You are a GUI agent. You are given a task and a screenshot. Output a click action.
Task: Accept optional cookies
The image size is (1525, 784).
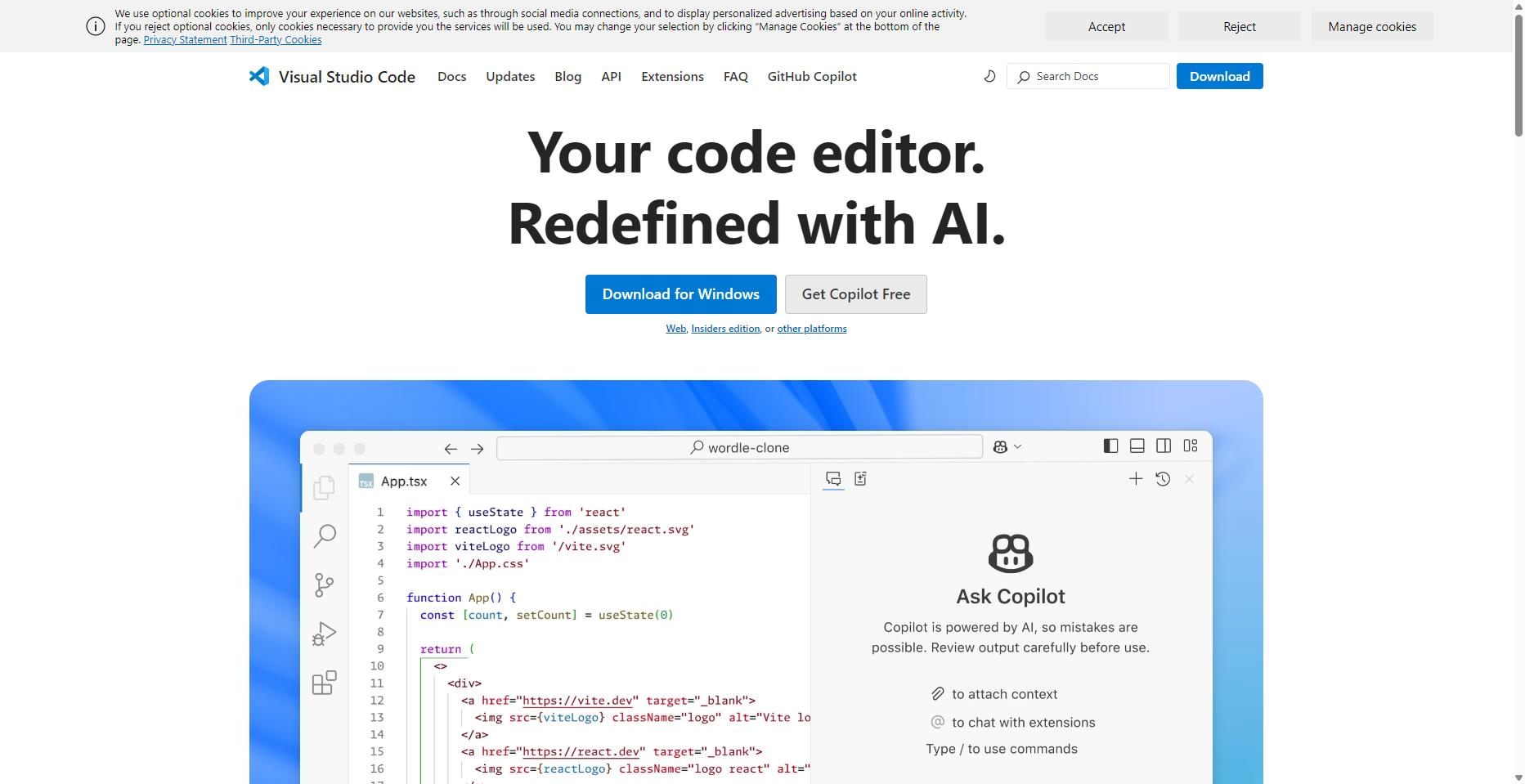pos(1106,26)
